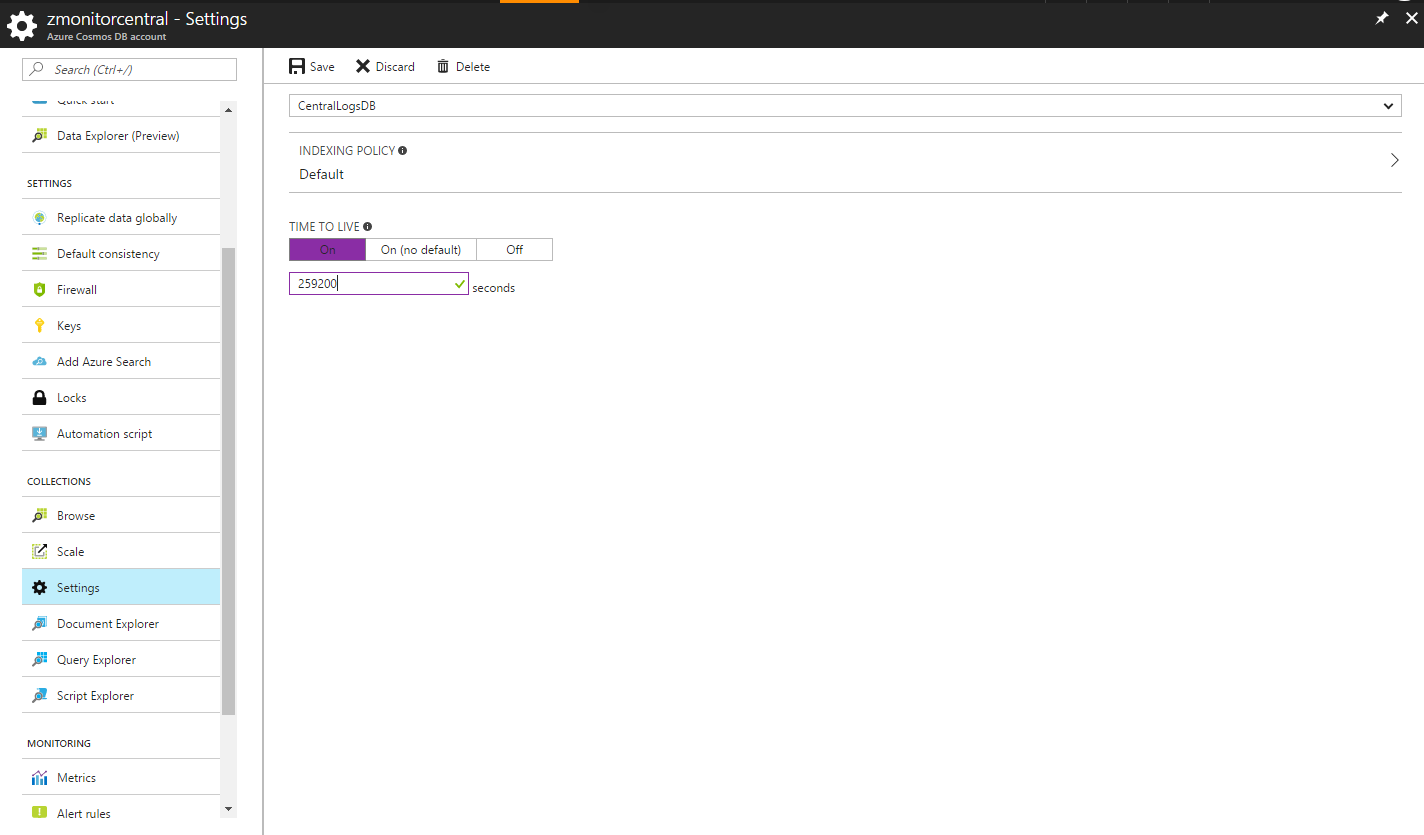The height and width of the screenshot is (835, 1424).
Task: Go to Document Explorer
Action: pyautogui.click(x=121, y=624)
